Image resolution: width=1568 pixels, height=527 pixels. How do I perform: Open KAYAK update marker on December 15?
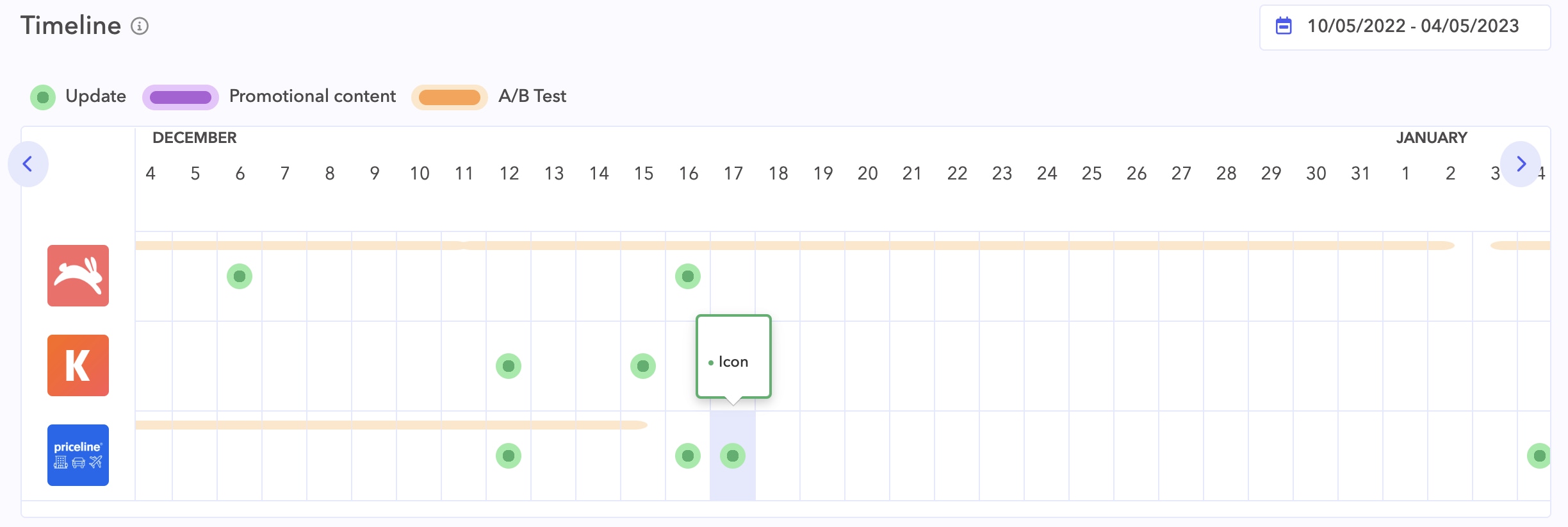click(643, 366)
